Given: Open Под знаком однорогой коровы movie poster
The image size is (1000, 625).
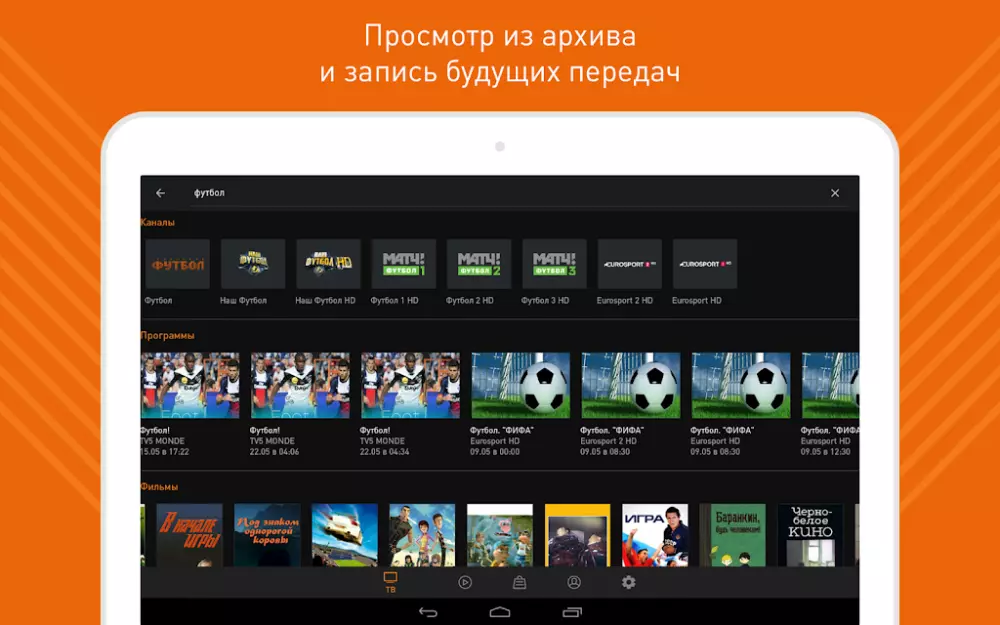Looking at the screenshot, I should 267,535.
